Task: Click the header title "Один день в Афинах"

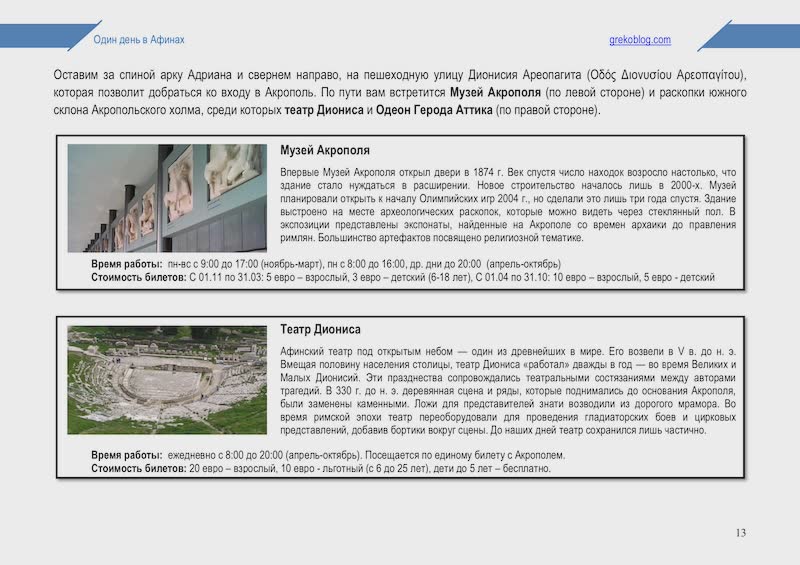Action: pyautogui.click(x=138, y=40)
